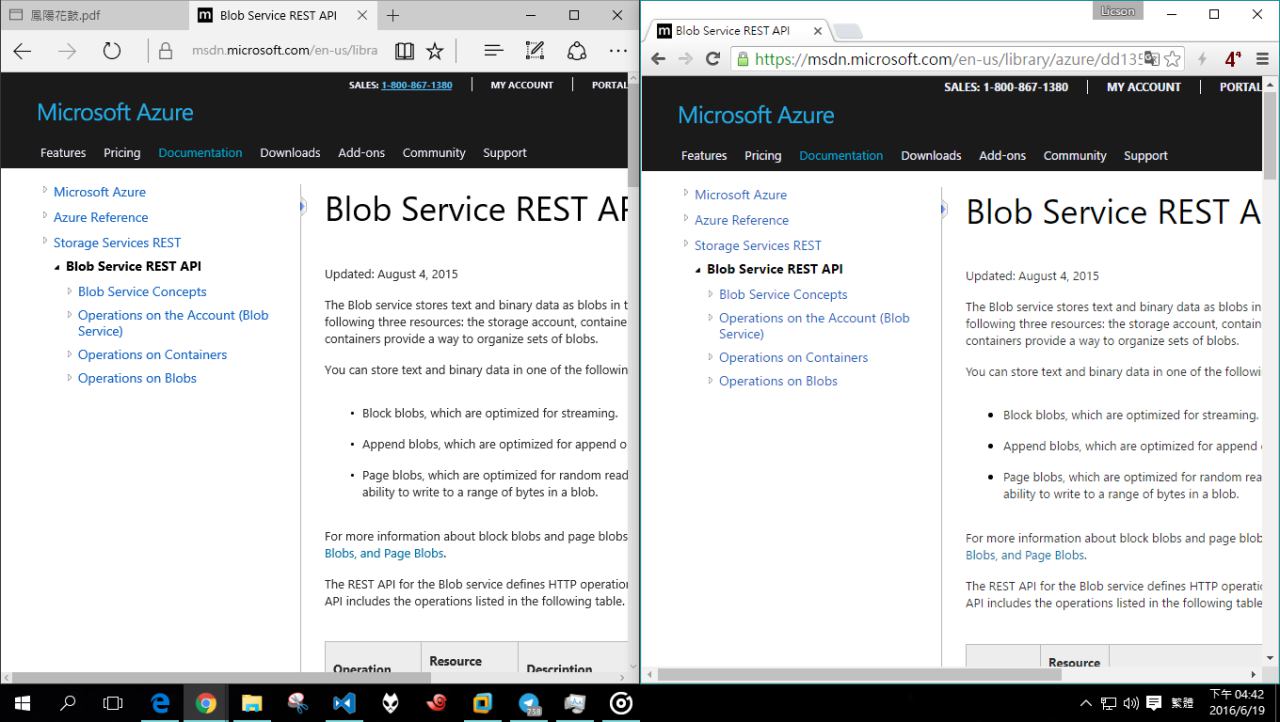
Task: Bookmark this page with Chrome's star
Action: click(1173, 59)
